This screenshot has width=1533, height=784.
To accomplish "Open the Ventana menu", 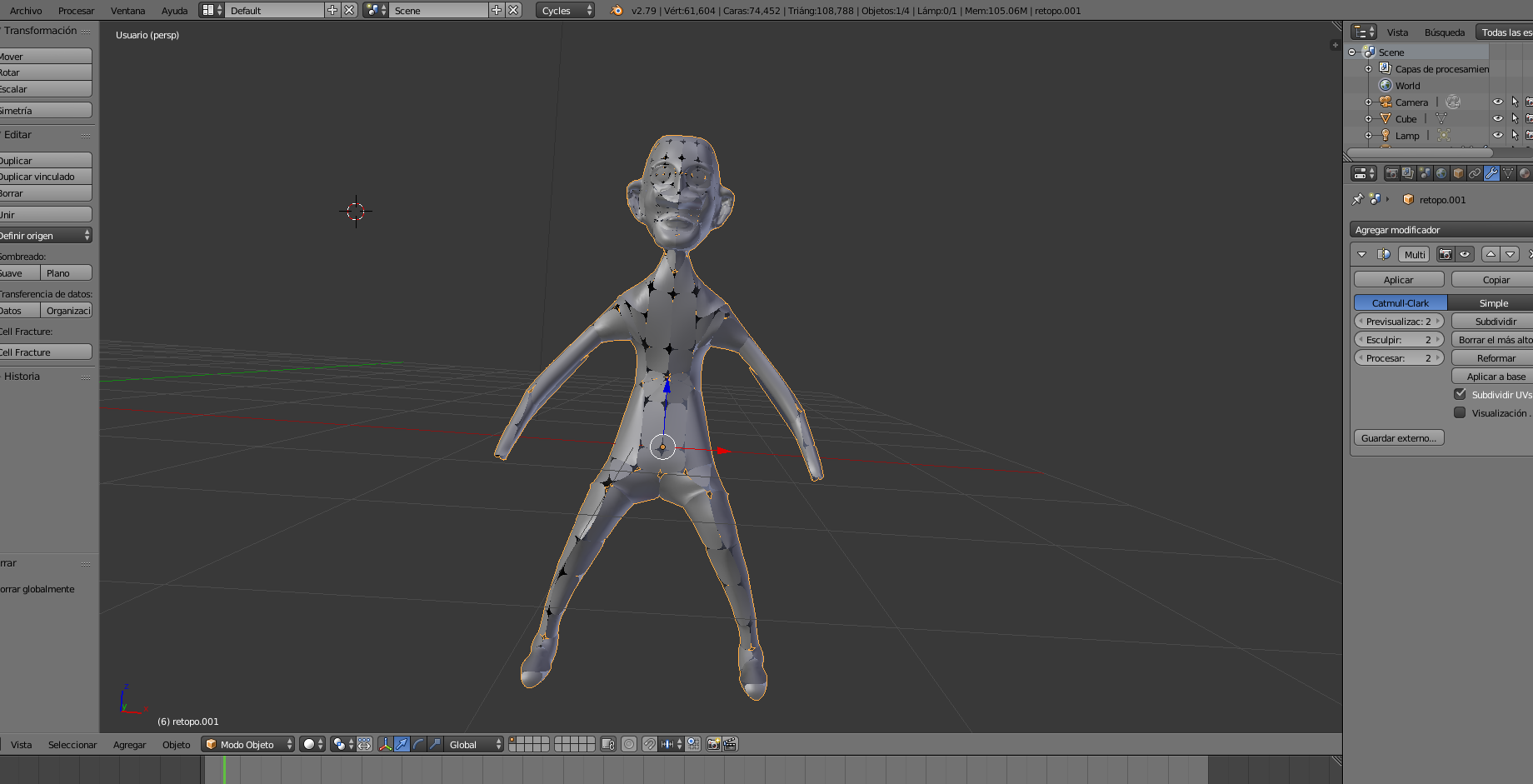I will (x=127, y=11).
